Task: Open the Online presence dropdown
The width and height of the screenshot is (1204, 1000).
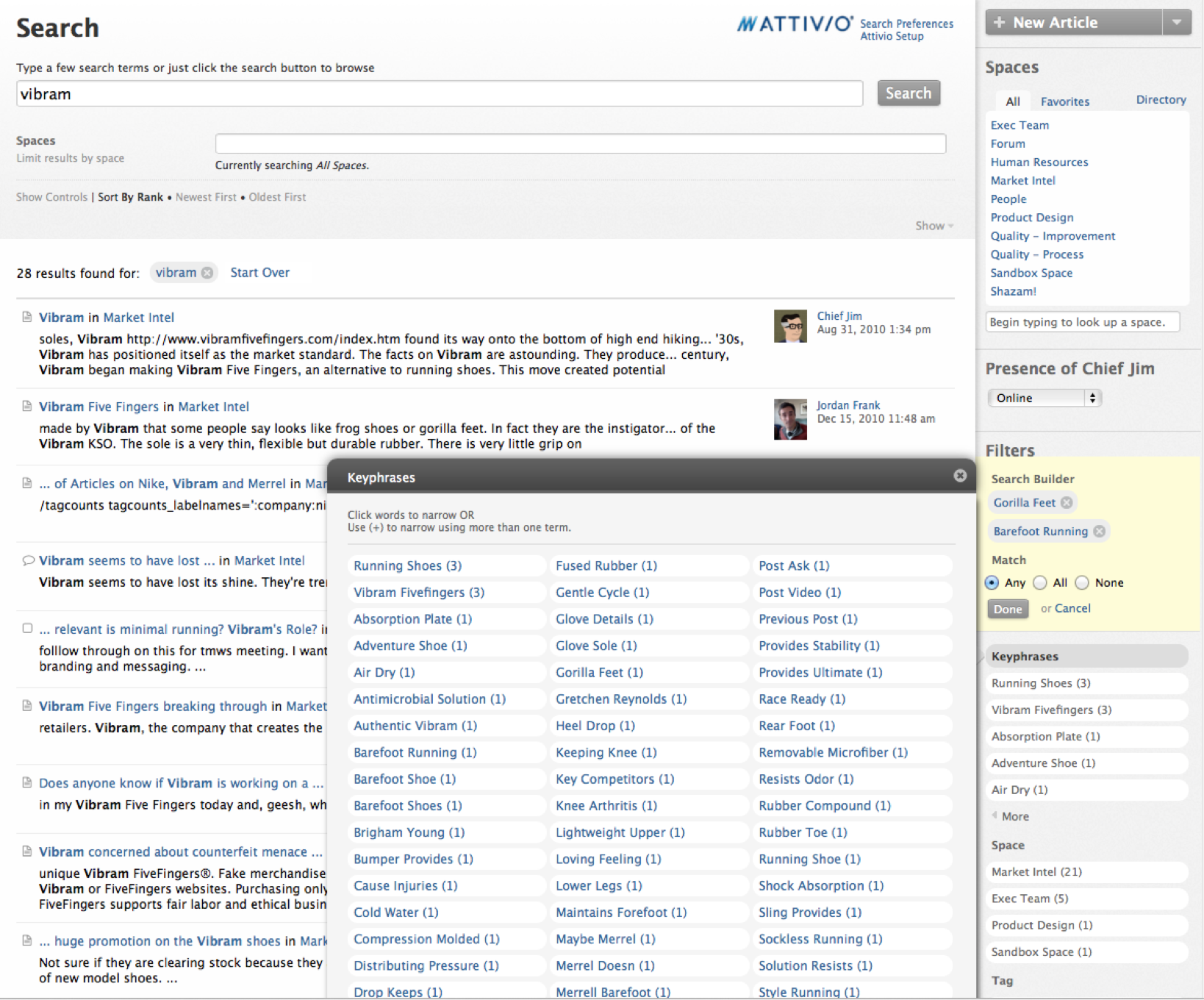Action: click(1044, 398)
